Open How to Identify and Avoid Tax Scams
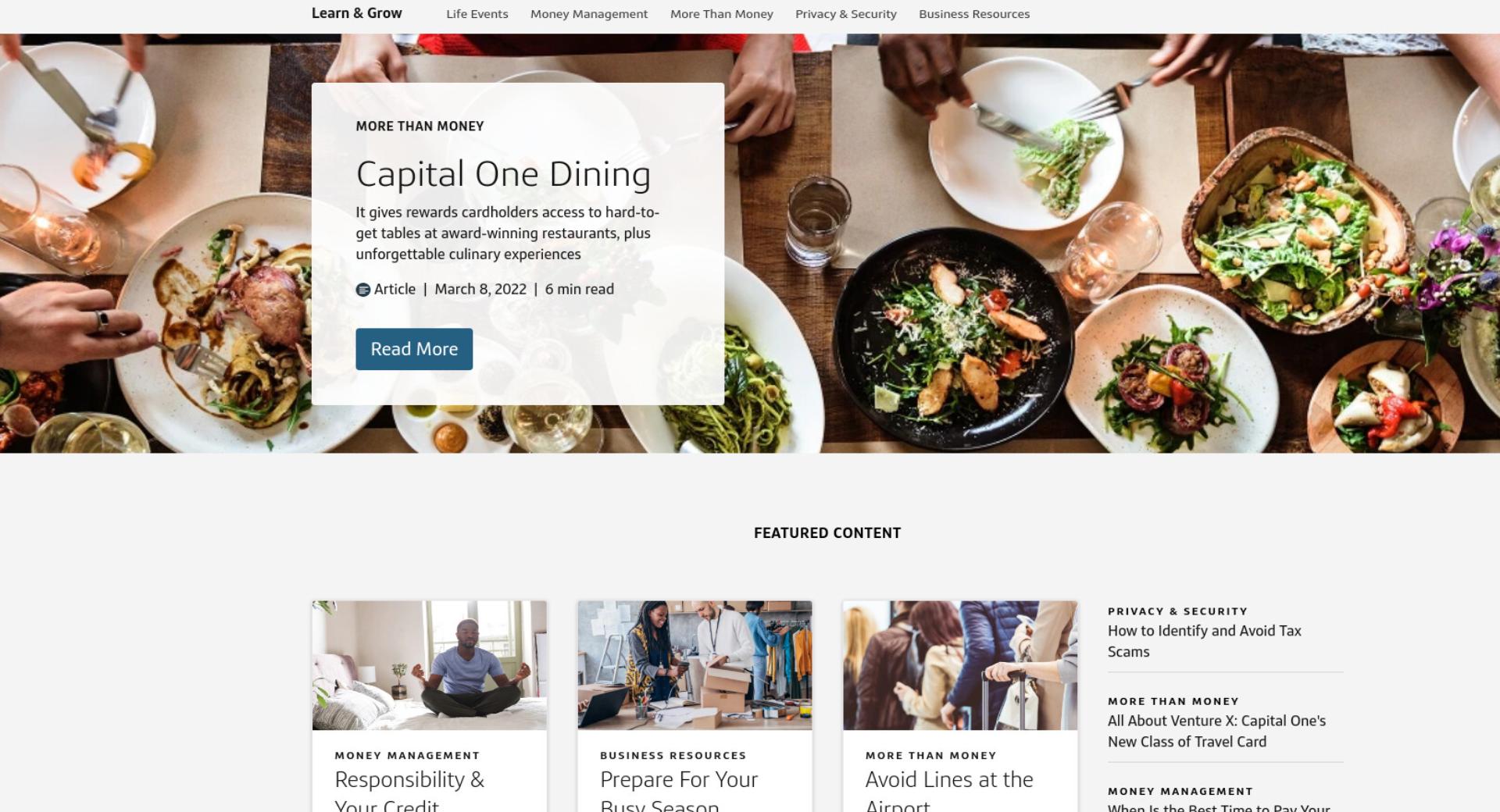Screen dimensions: 1500x812 (x=1205, y=641)
